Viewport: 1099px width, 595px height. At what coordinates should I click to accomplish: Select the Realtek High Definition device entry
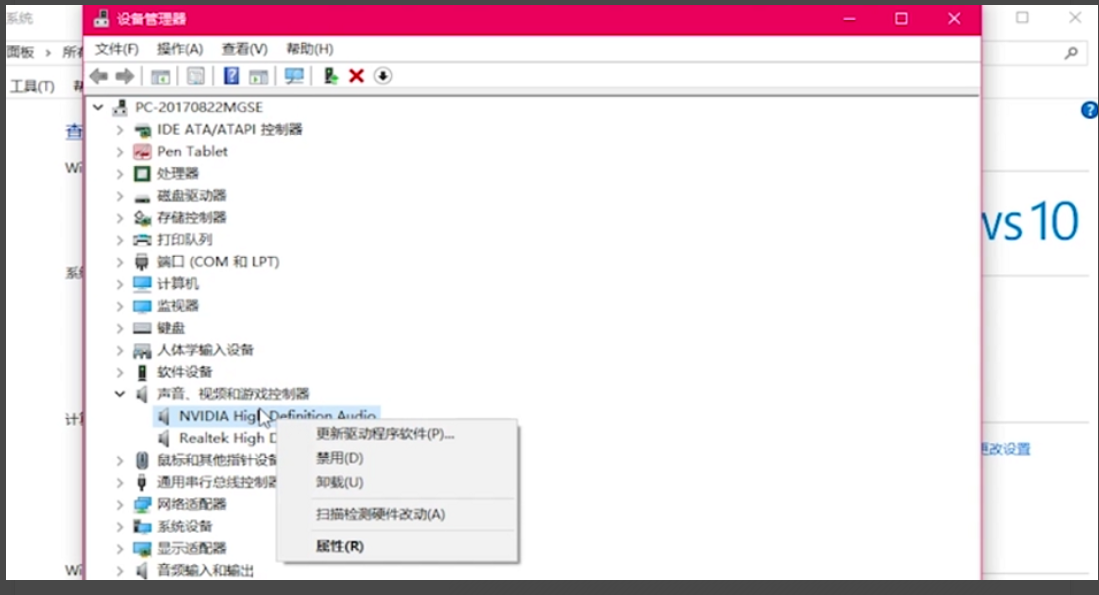pos(228,438)
